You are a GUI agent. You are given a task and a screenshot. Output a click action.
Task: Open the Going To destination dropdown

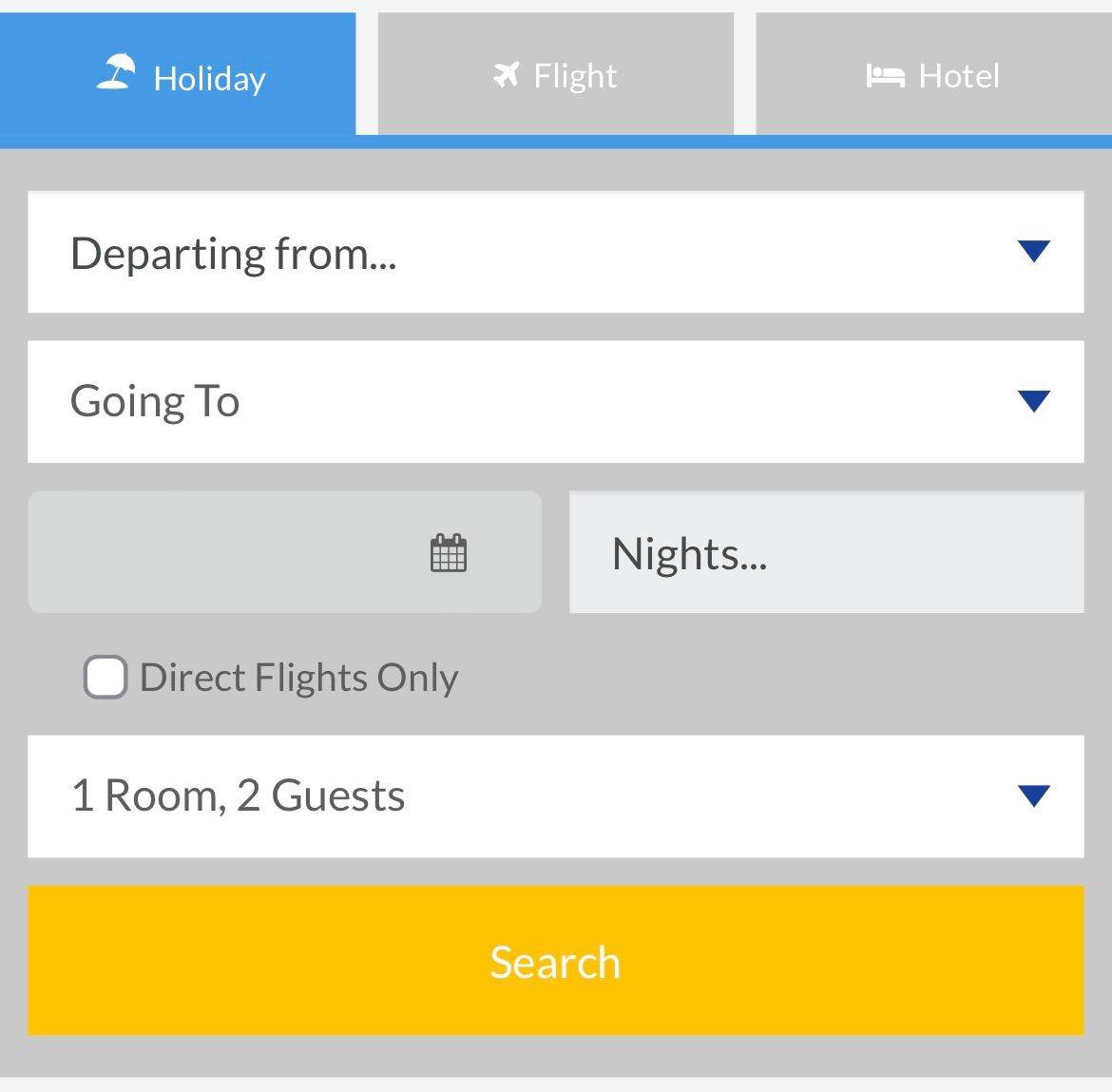click(555, 402)
